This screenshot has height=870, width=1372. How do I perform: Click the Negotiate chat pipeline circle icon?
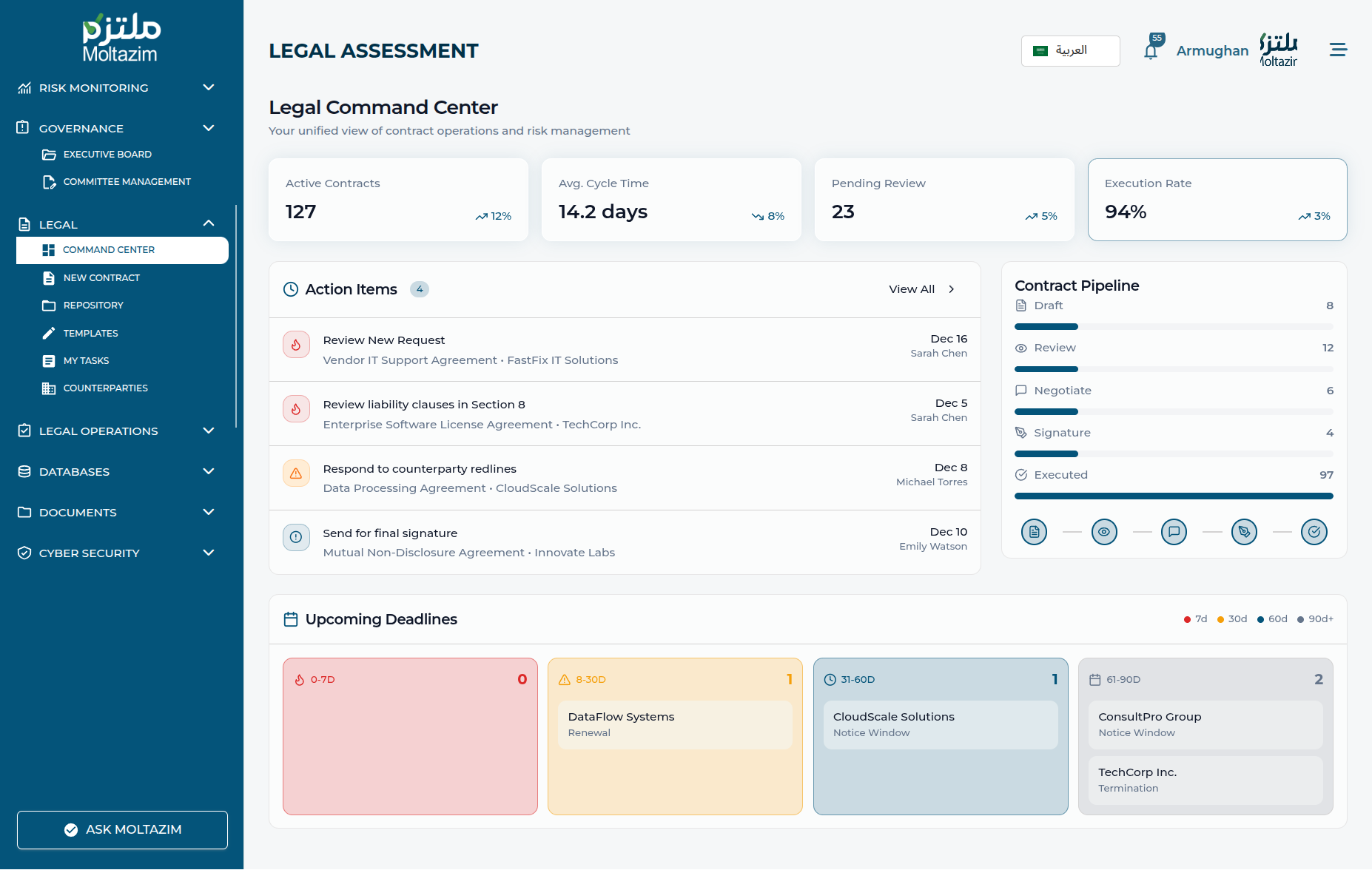(x=1174, y=532)
